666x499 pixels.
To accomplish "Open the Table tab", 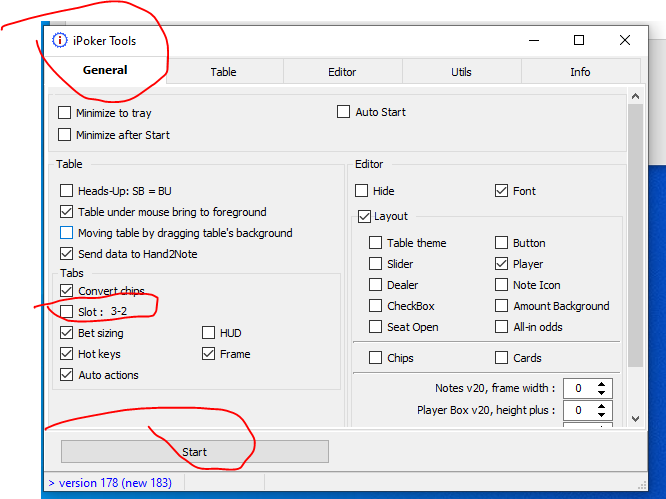I will 224,72.
